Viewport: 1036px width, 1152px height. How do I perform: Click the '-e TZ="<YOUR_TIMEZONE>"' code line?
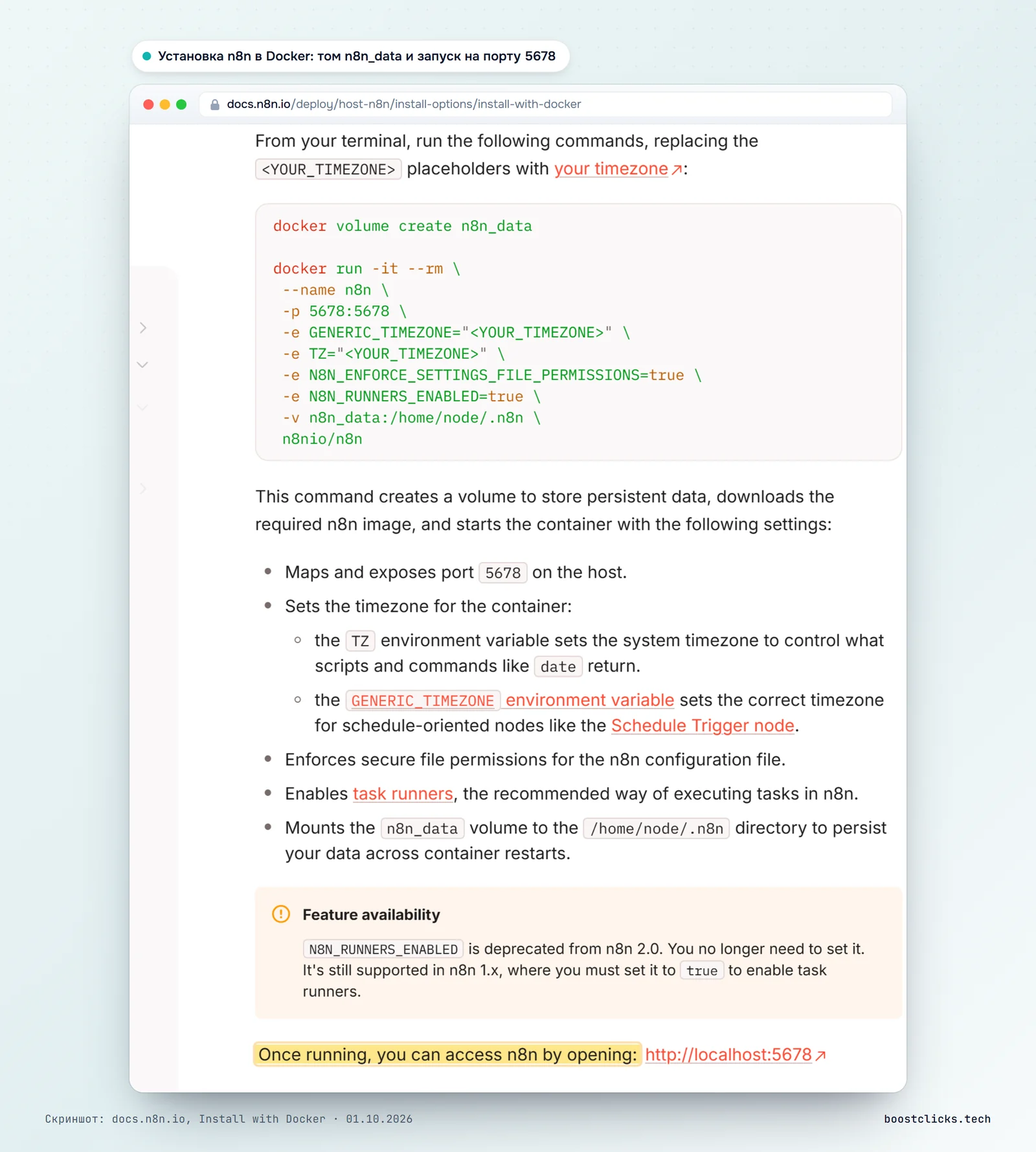[x=394, y=354]
